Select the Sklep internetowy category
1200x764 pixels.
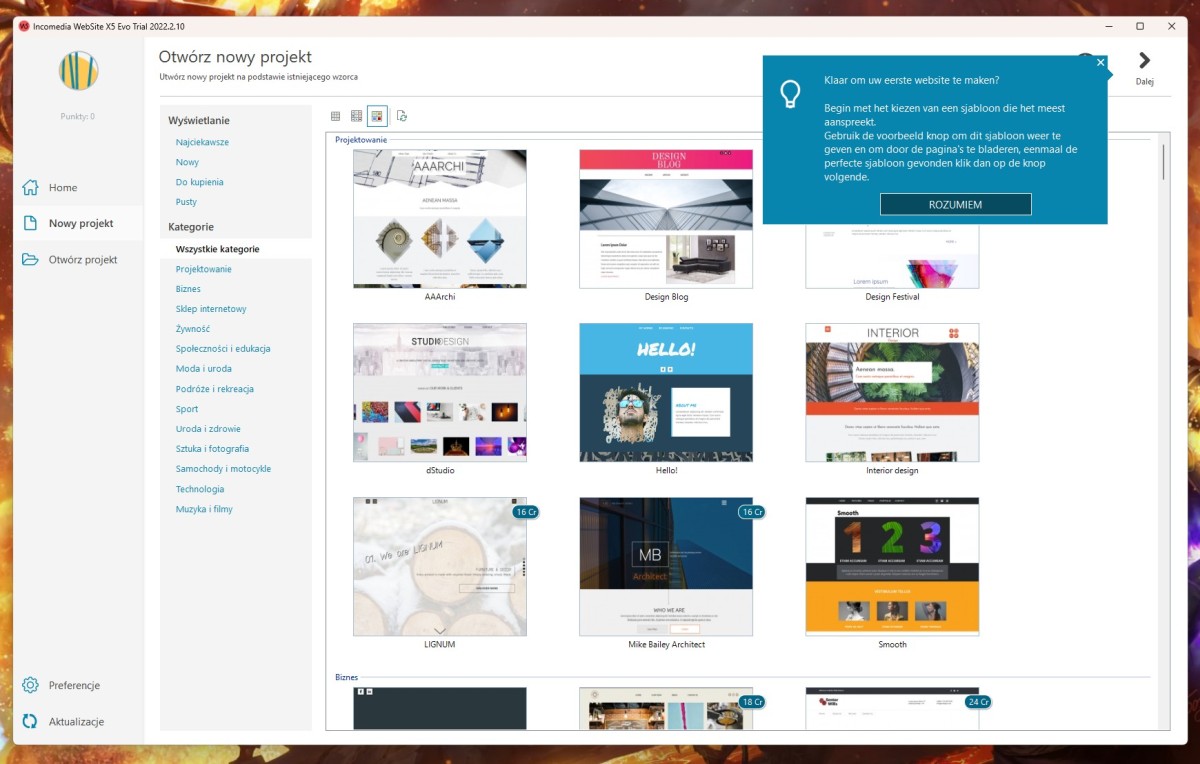pyautogui.click(x=211, y=309)
